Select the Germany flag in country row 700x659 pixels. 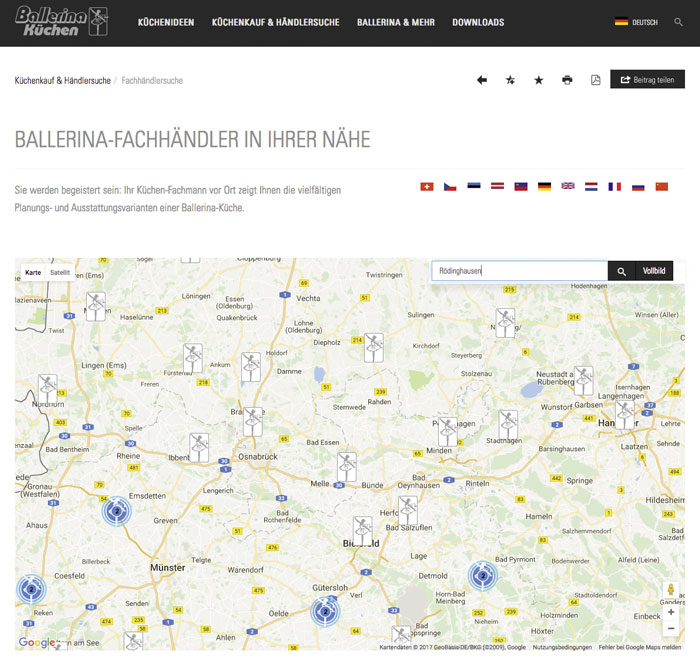[544, 187]
